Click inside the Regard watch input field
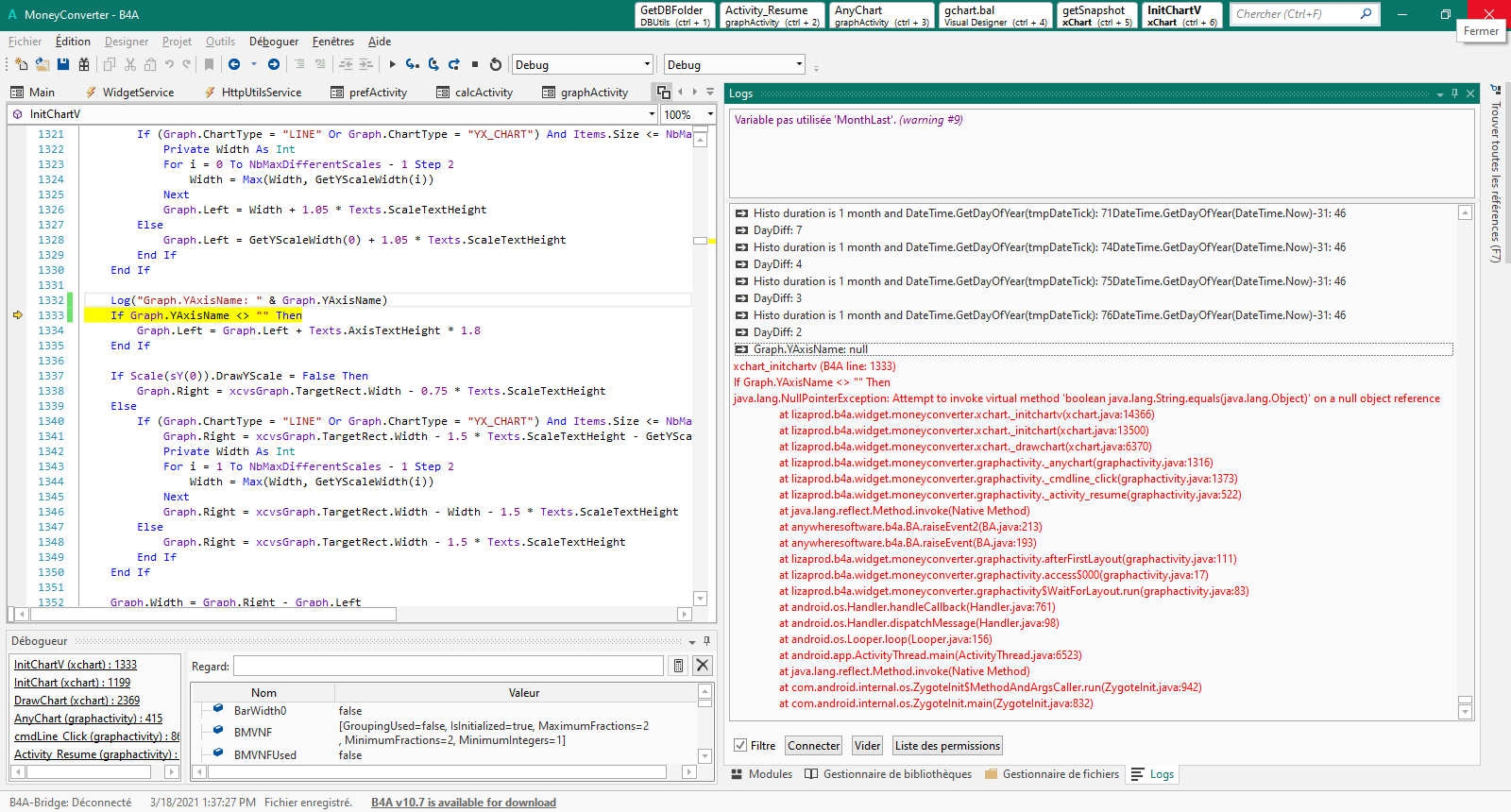 [449, 666]
